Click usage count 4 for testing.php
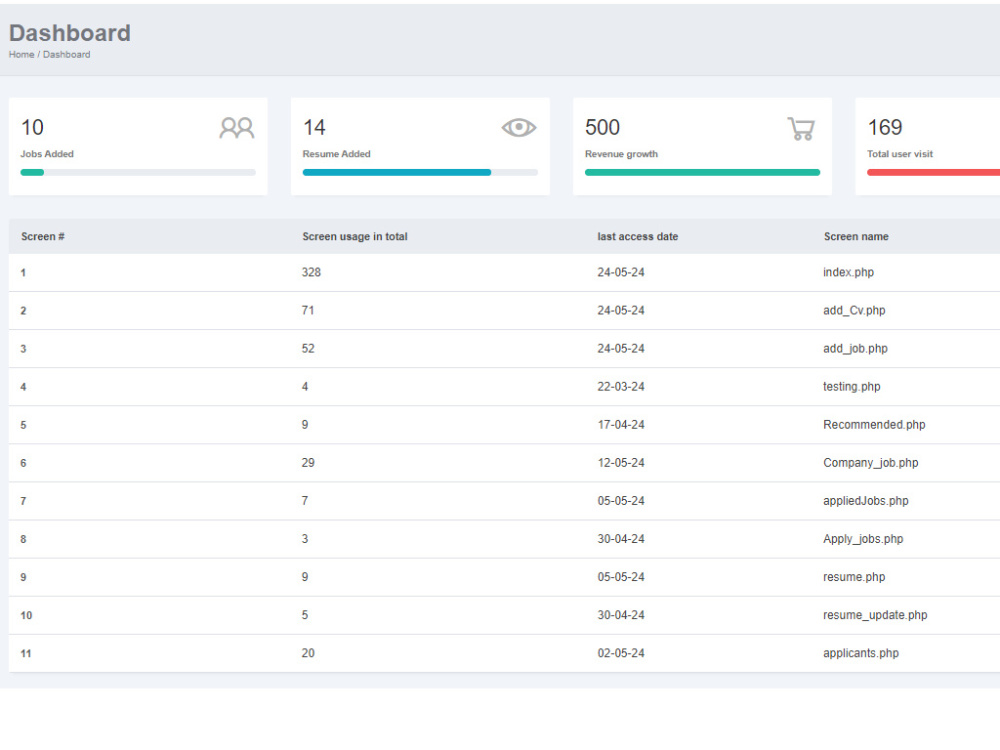 305,386
